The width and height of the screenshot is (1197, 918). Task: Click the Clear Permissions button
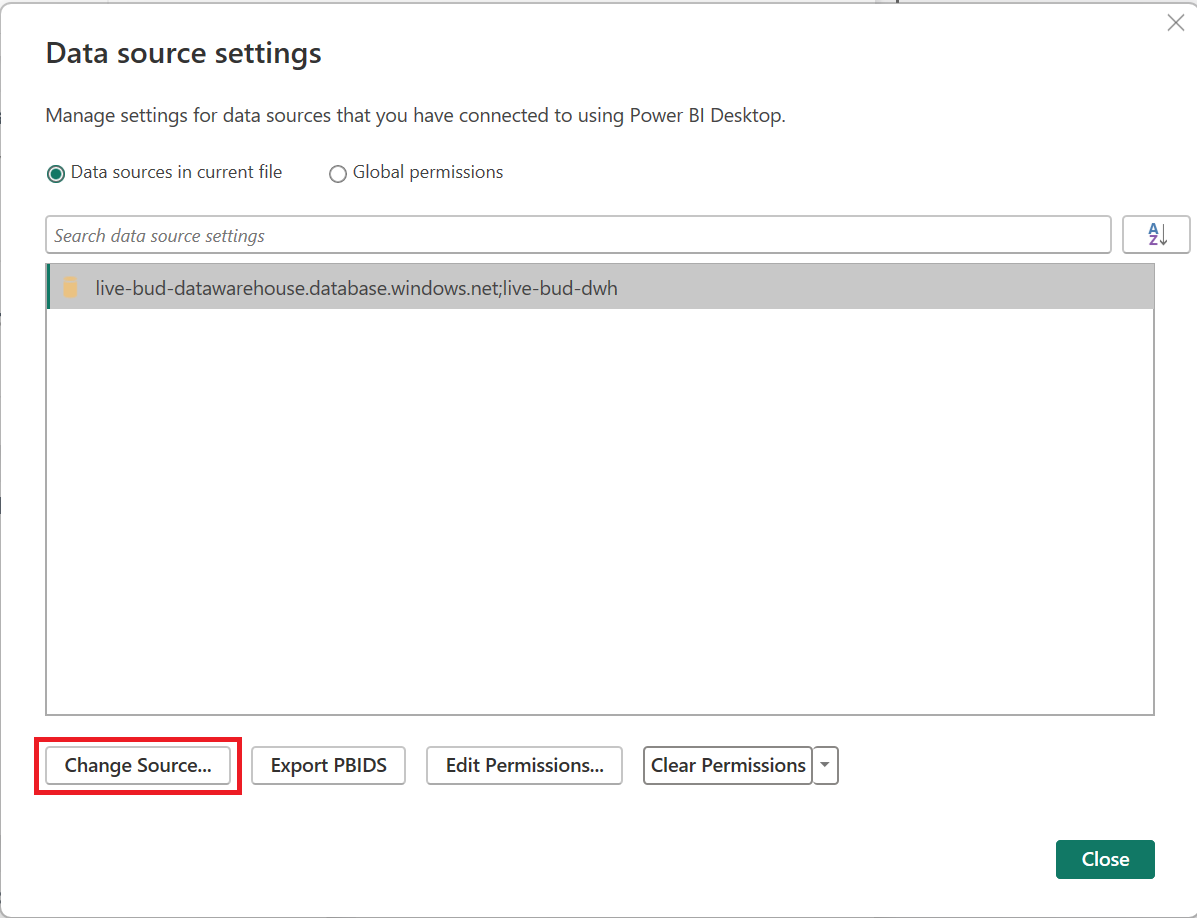click(728, 765)
